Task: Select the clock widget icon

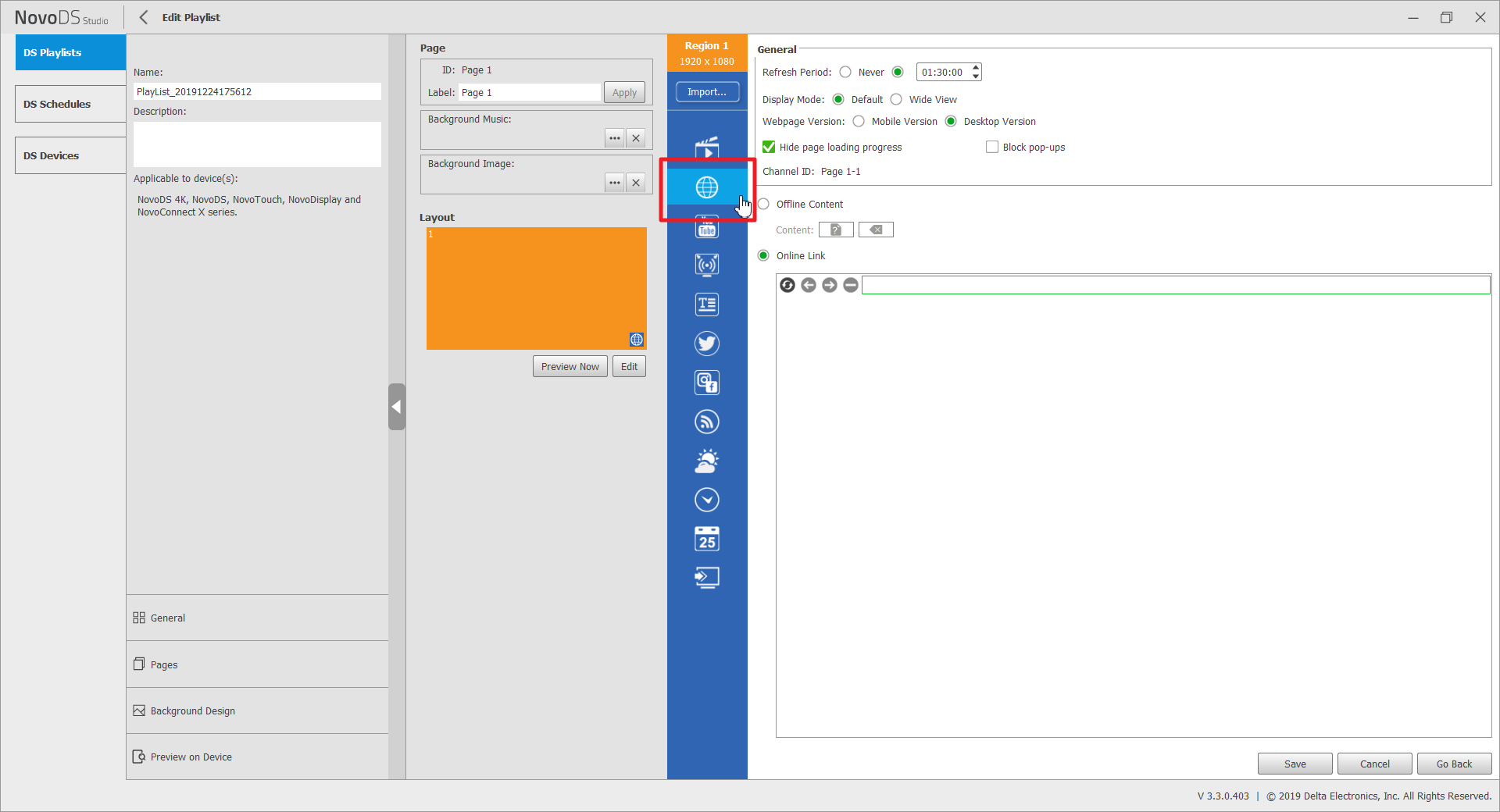Action: [707, 500]
